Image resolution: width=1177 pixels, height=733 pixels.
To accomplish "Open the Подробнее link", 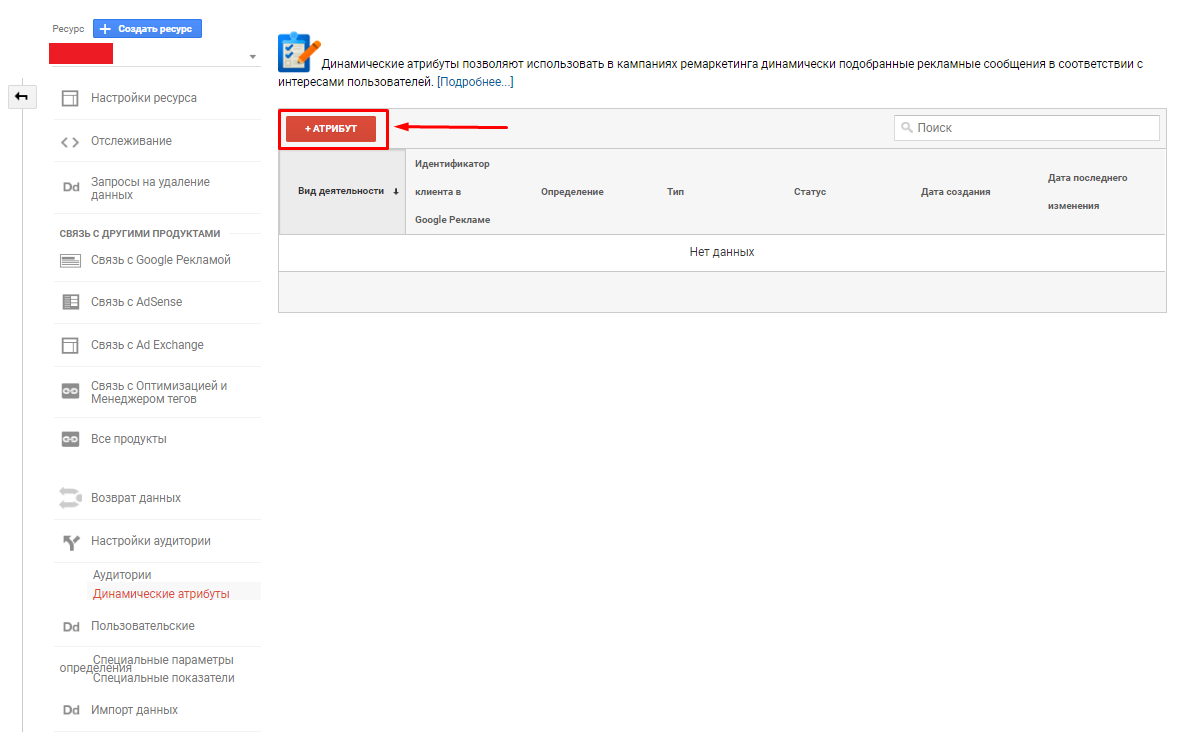I will [x=475, y=82].
